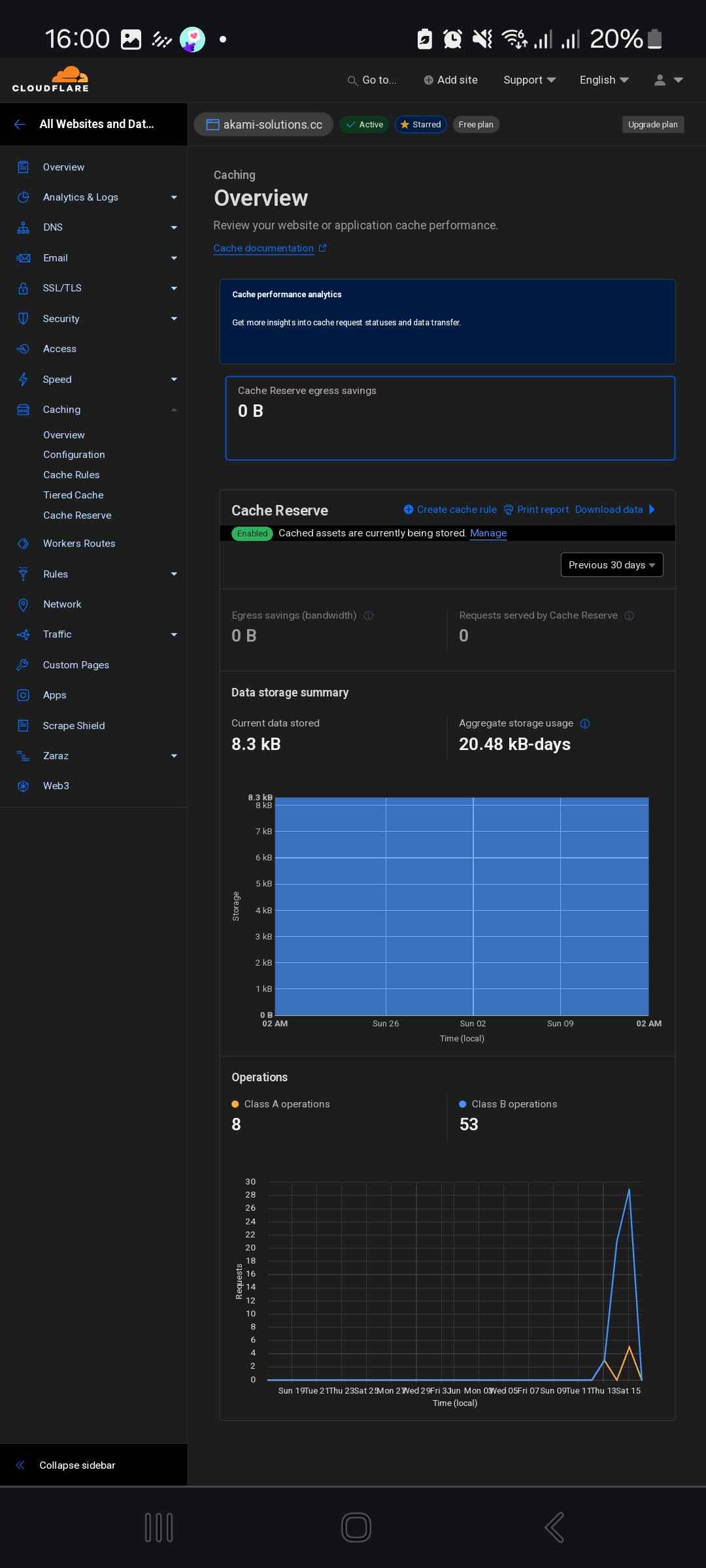Click the user account icon
Screen dimensions: 706x1568
click(x=660, y=80)
